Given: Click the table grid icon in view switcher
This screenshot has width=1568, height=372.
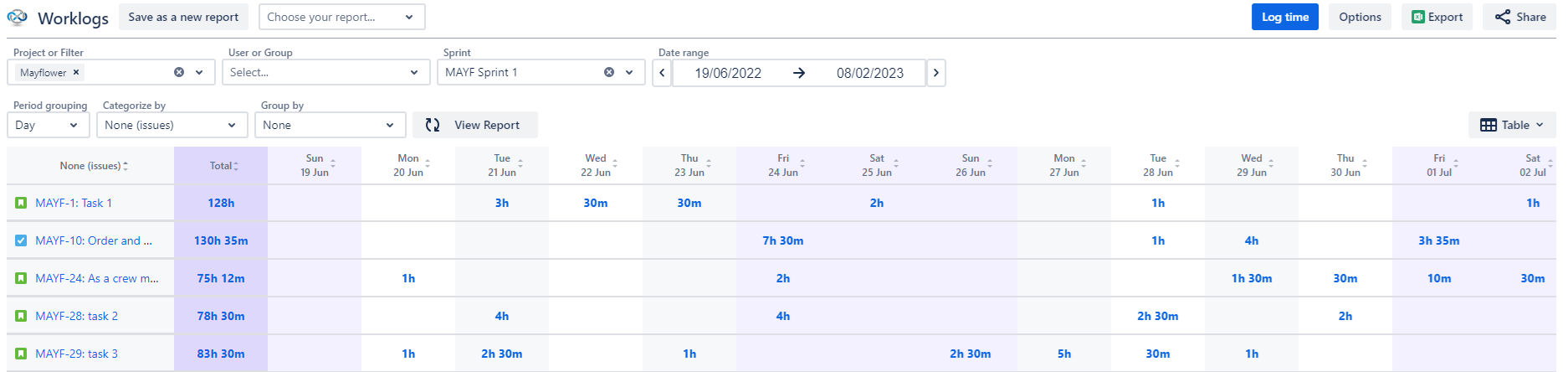Looking at the screenshot, I should coord(1489,125).
